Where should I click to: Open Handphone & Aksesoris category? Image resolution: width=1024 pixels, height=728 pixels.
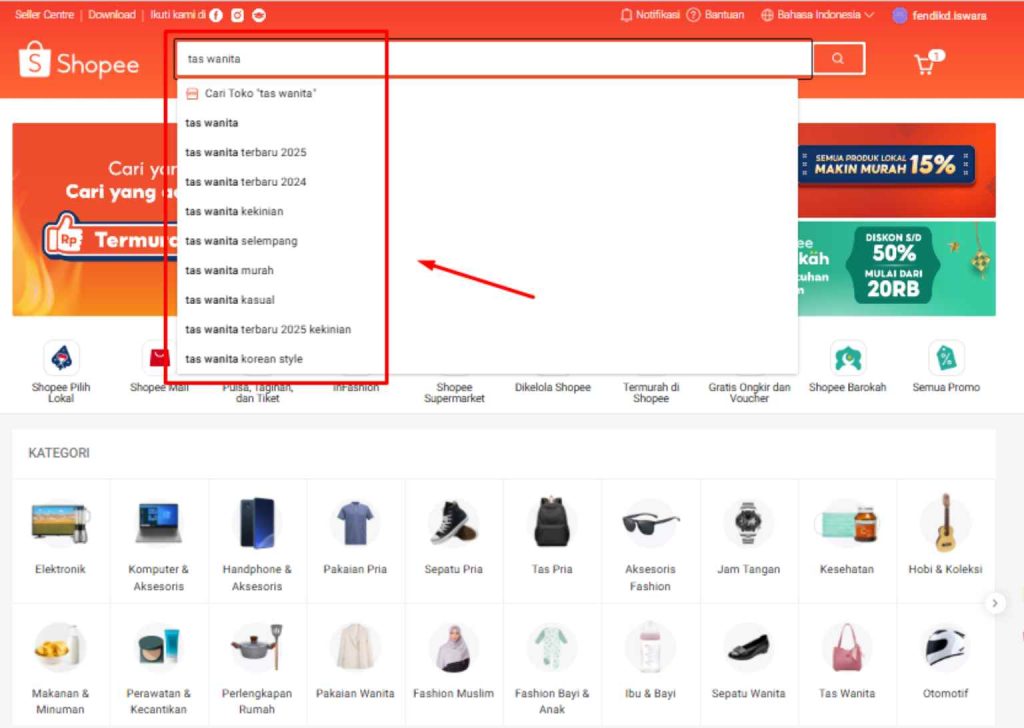257,539
